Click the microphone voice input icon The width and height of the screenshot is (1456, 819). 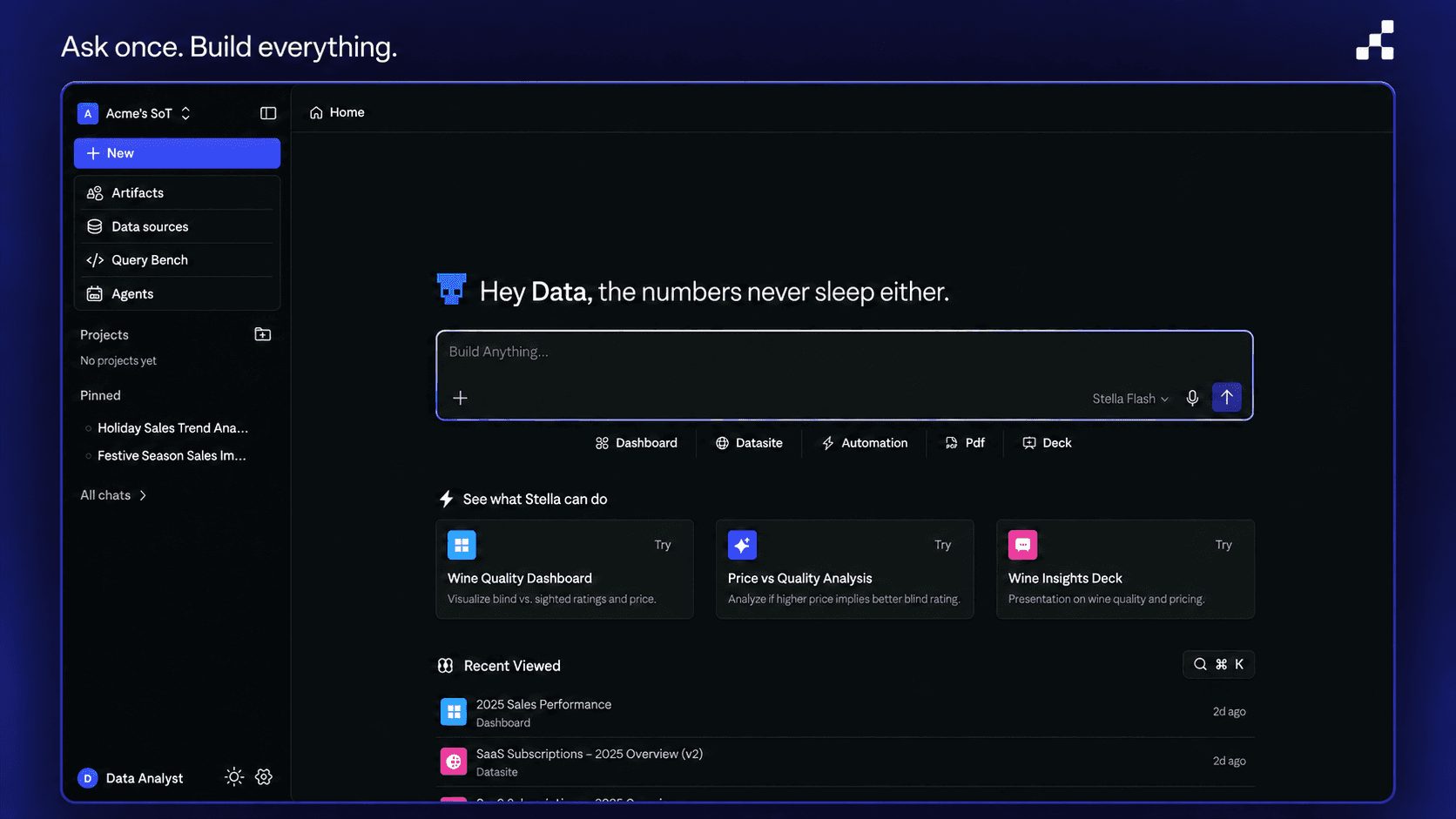[1192, 398]
